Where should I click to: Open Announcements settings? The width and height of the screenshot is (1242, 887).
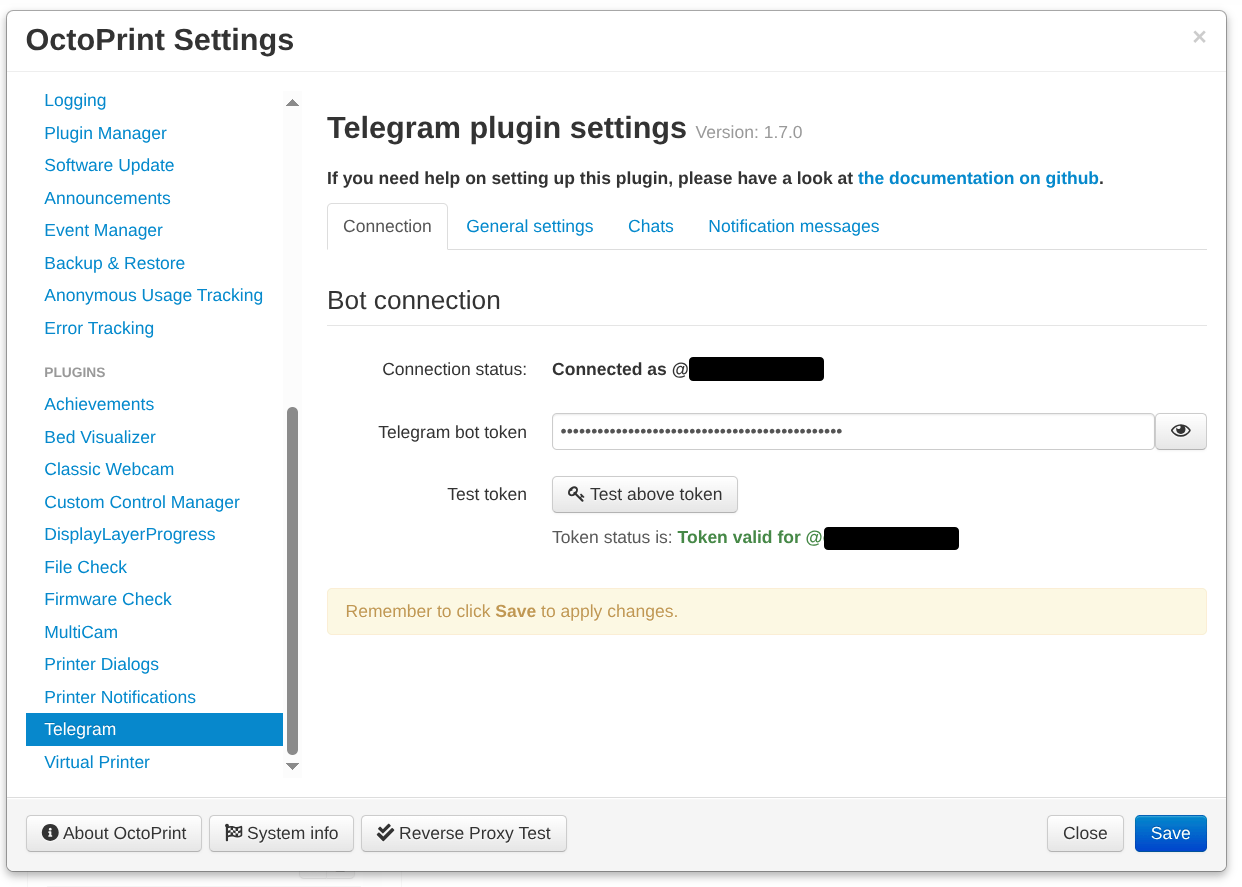[x=107, y=198]
